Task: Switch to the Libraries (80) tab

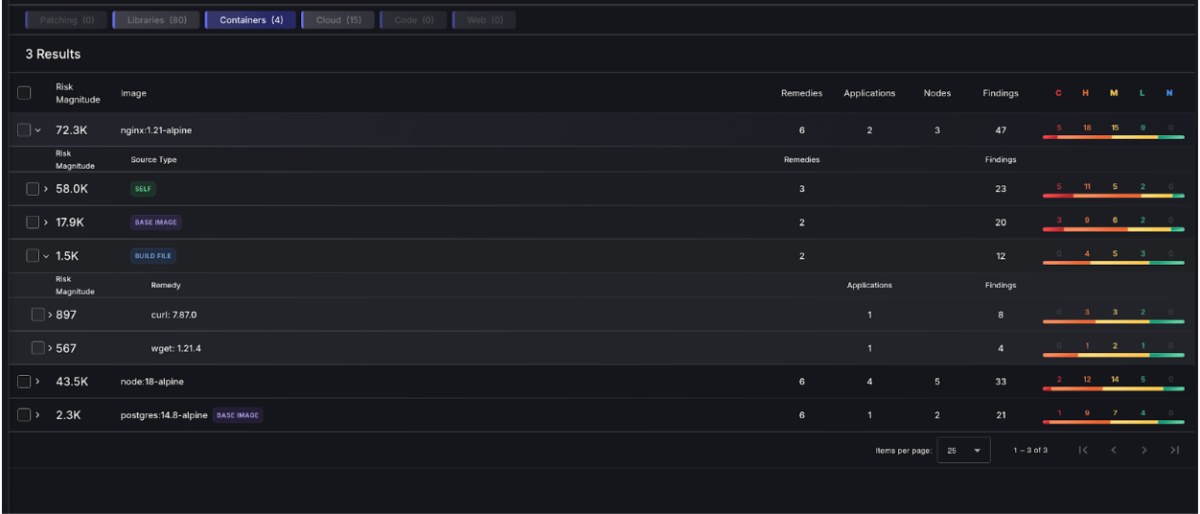Action: (156, 20)
